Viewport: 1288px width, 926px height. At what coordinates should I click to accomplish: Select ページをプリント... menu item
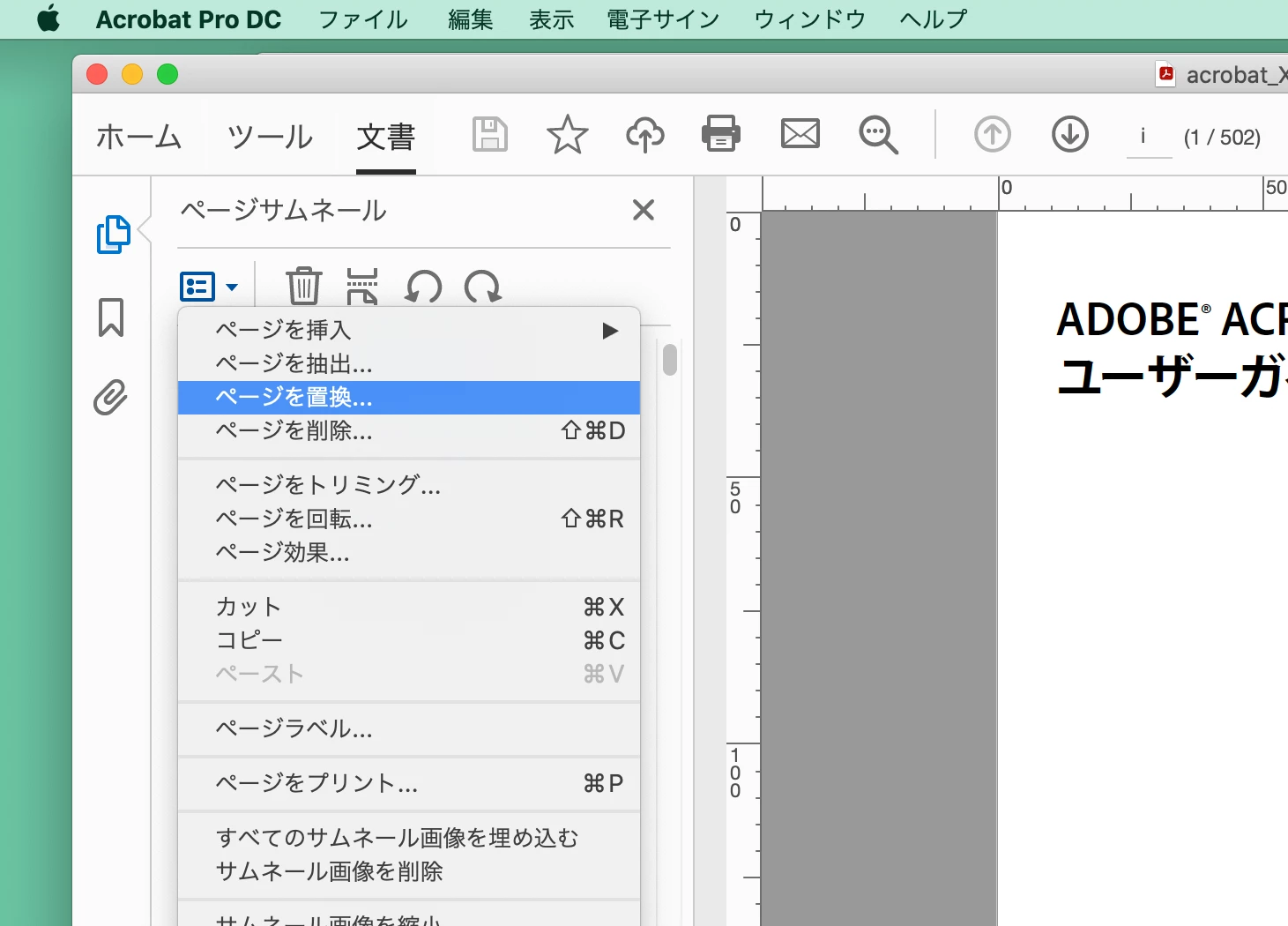[x=409, y=783]
